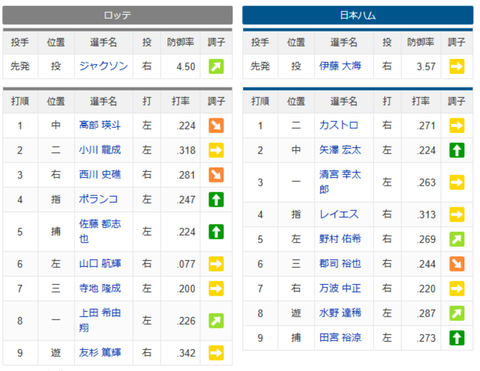
Task: Open 清宮 幸太郎 player link
Action: (x=340, y=182)
